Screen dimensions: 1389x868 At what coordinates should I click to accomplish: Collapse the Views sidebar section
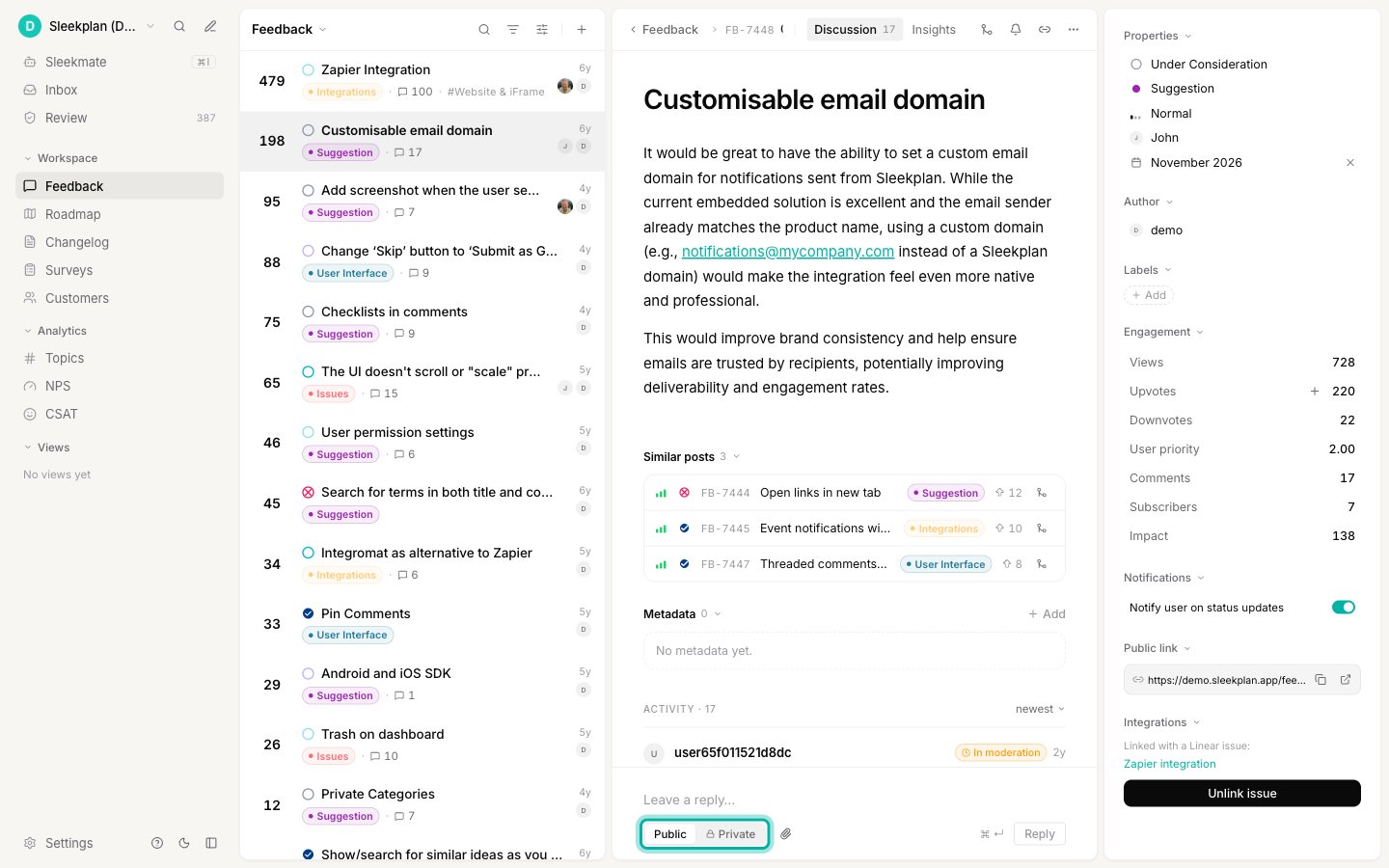tap(46, 448)
